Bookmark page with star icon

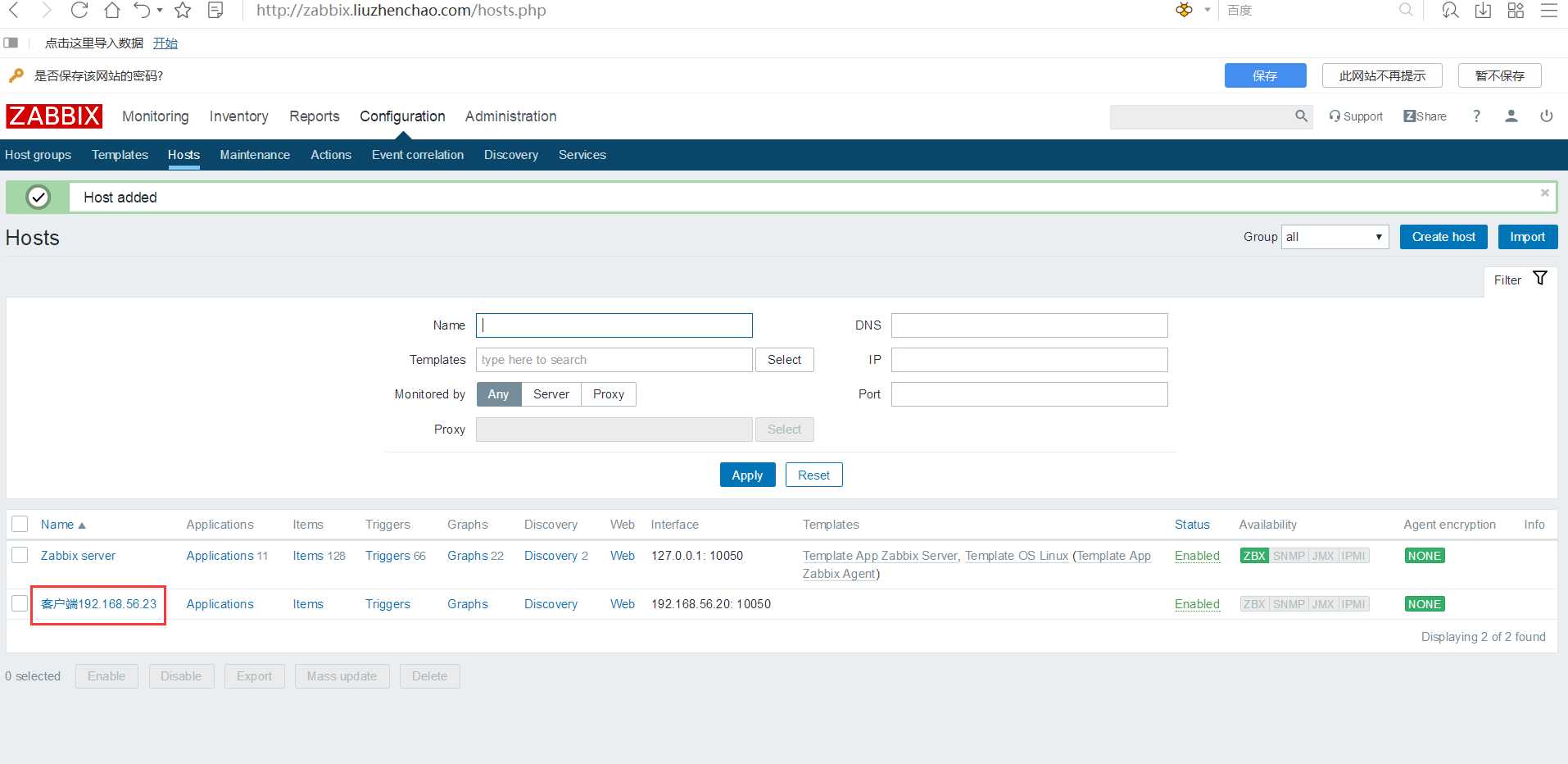click(x=183, y=10)
